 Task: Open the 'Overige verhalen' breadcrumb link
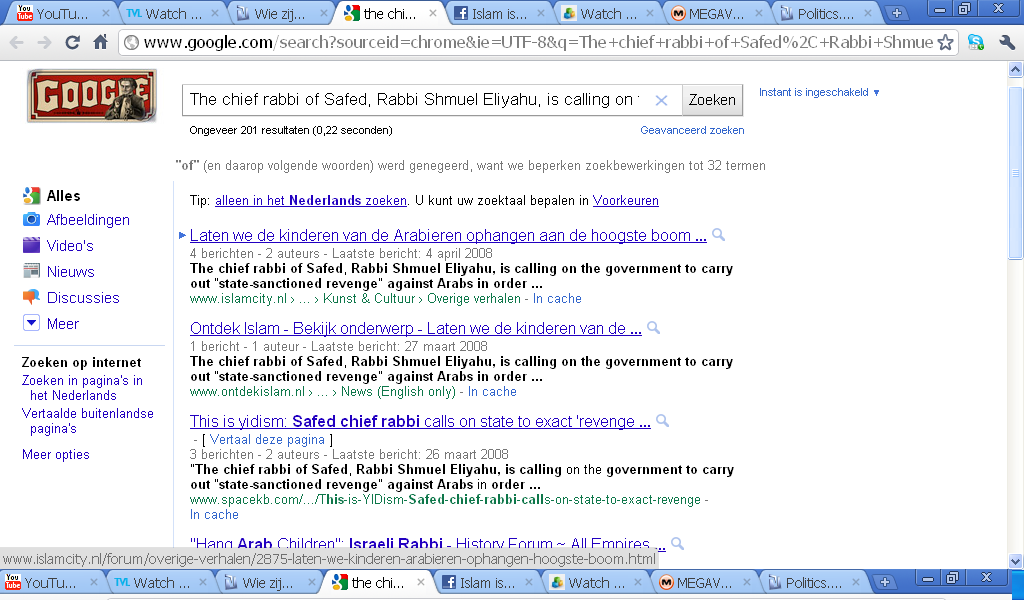click(473, 298)
